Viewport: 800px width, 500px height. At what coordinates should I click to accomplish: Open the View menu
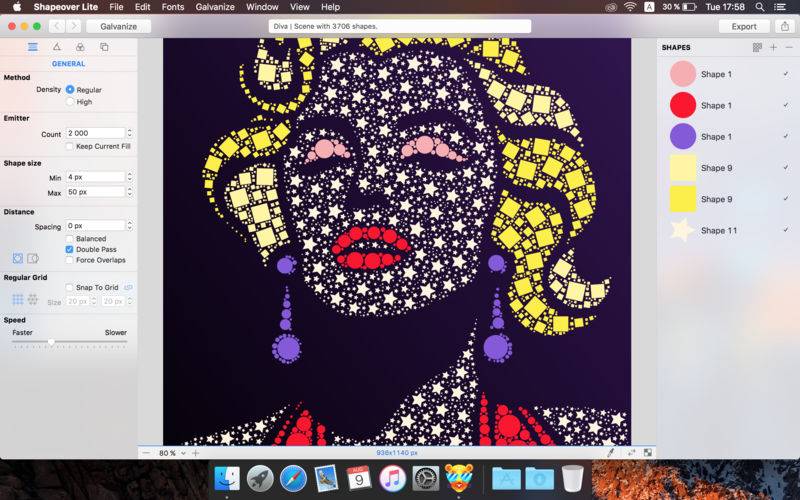point(299,7)
